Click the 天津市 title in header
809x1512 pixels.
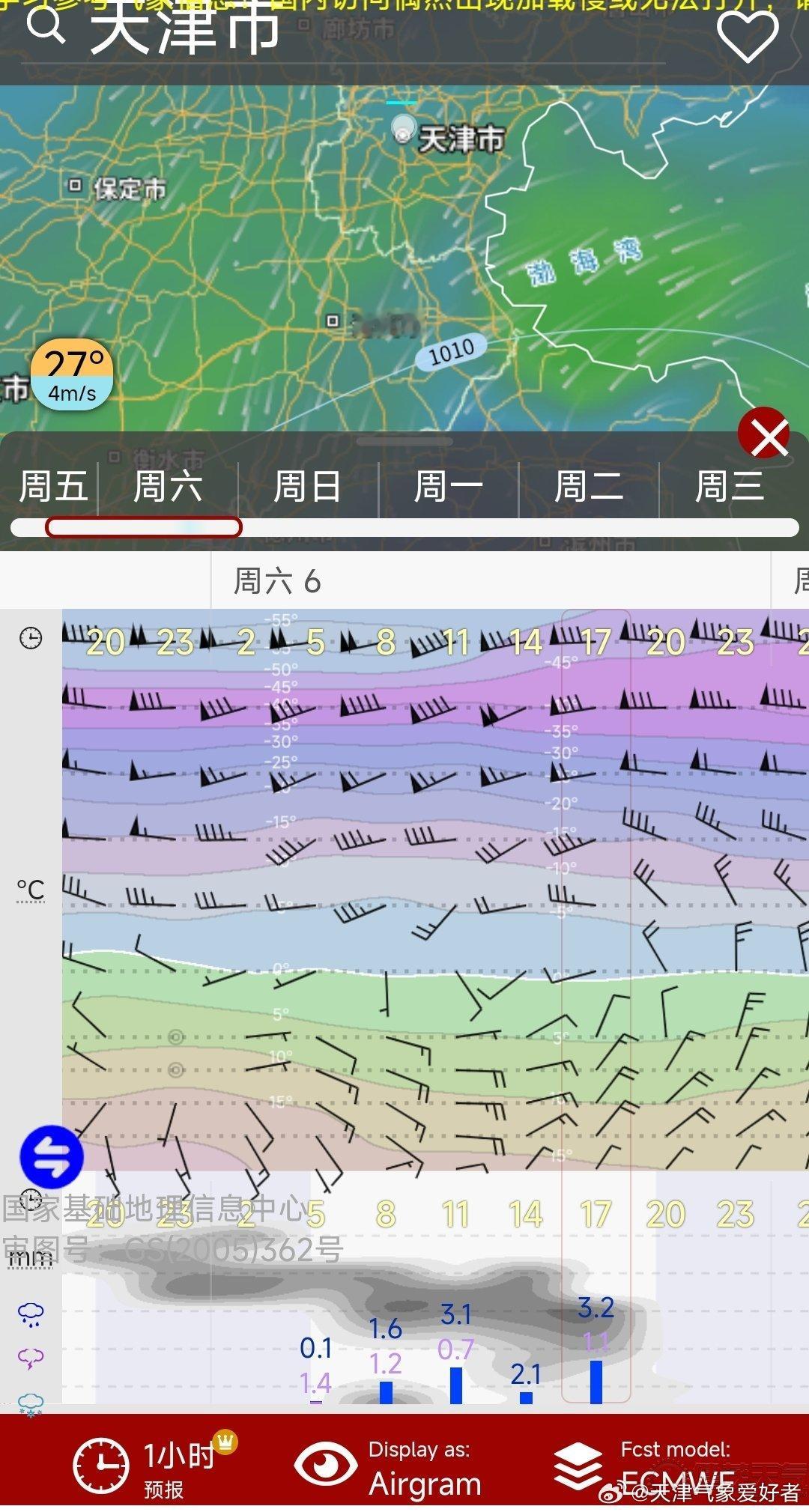pos(185,28)
